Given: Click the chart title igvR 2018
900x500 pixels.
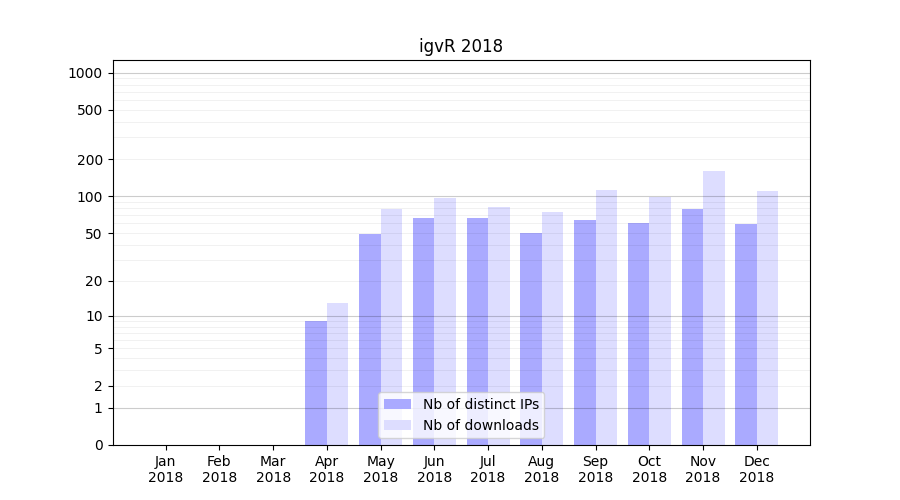Looking at the screenshot, I should click(460, 46).
